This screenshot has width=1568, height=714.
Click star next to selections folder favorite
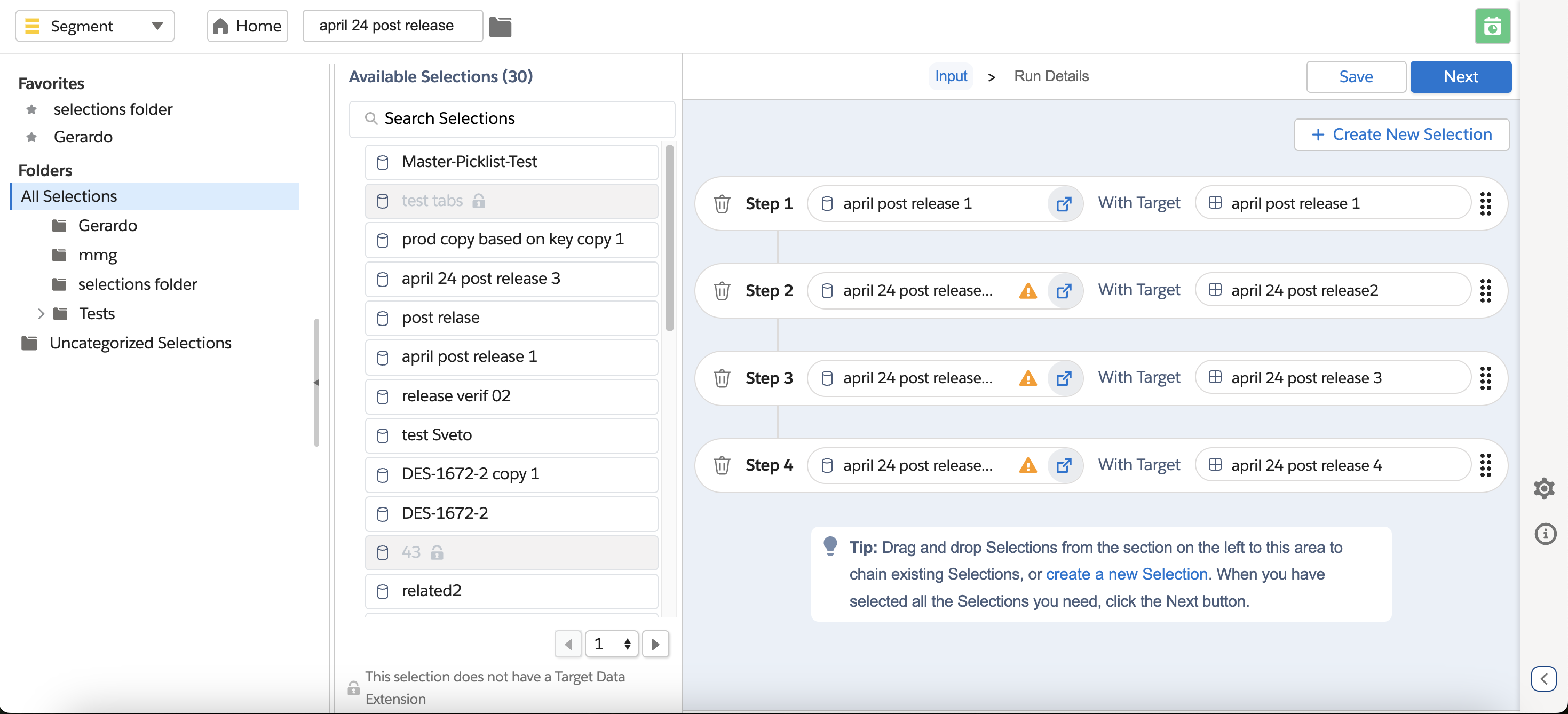point(31,109)
